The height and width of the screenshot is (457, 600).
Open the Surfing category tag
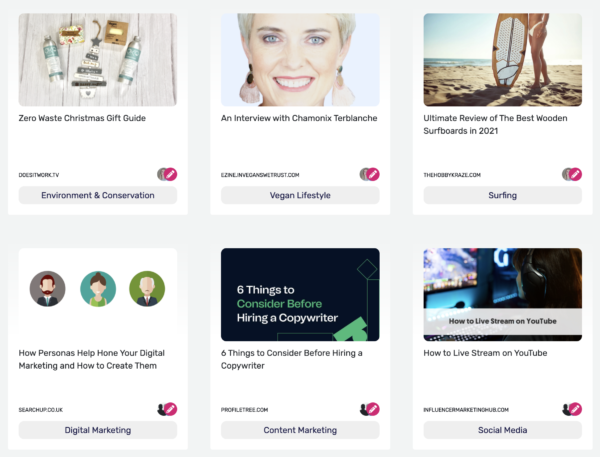pyautogui.click(x=502, y=195)
